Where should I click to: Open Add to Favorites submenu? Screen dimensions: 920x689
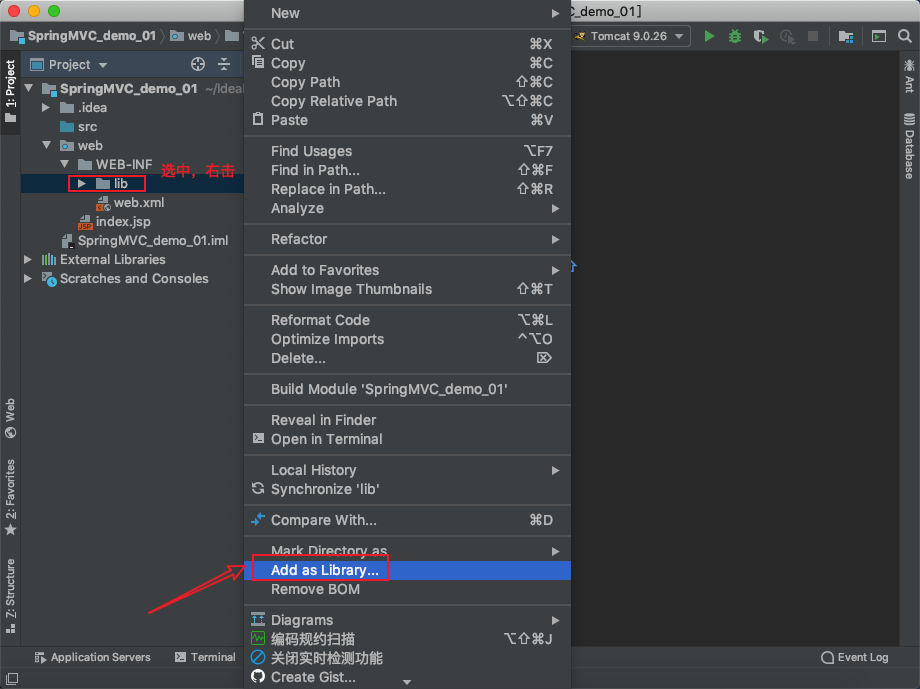(x=407, y=270)
